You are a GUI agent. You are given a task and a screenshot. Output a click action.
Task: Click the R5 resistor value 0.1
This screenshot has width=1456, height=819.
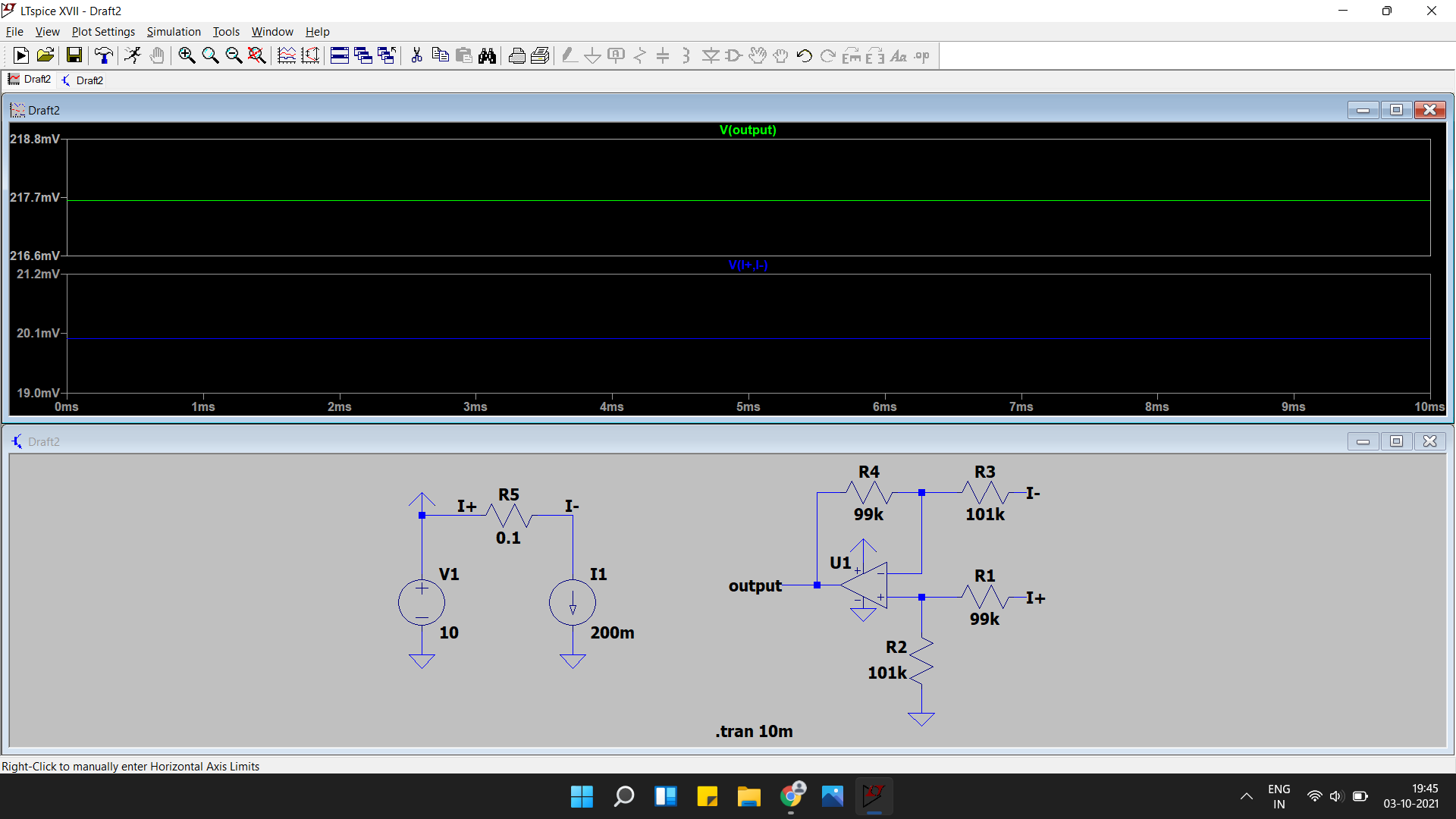(x=508, y=538)
